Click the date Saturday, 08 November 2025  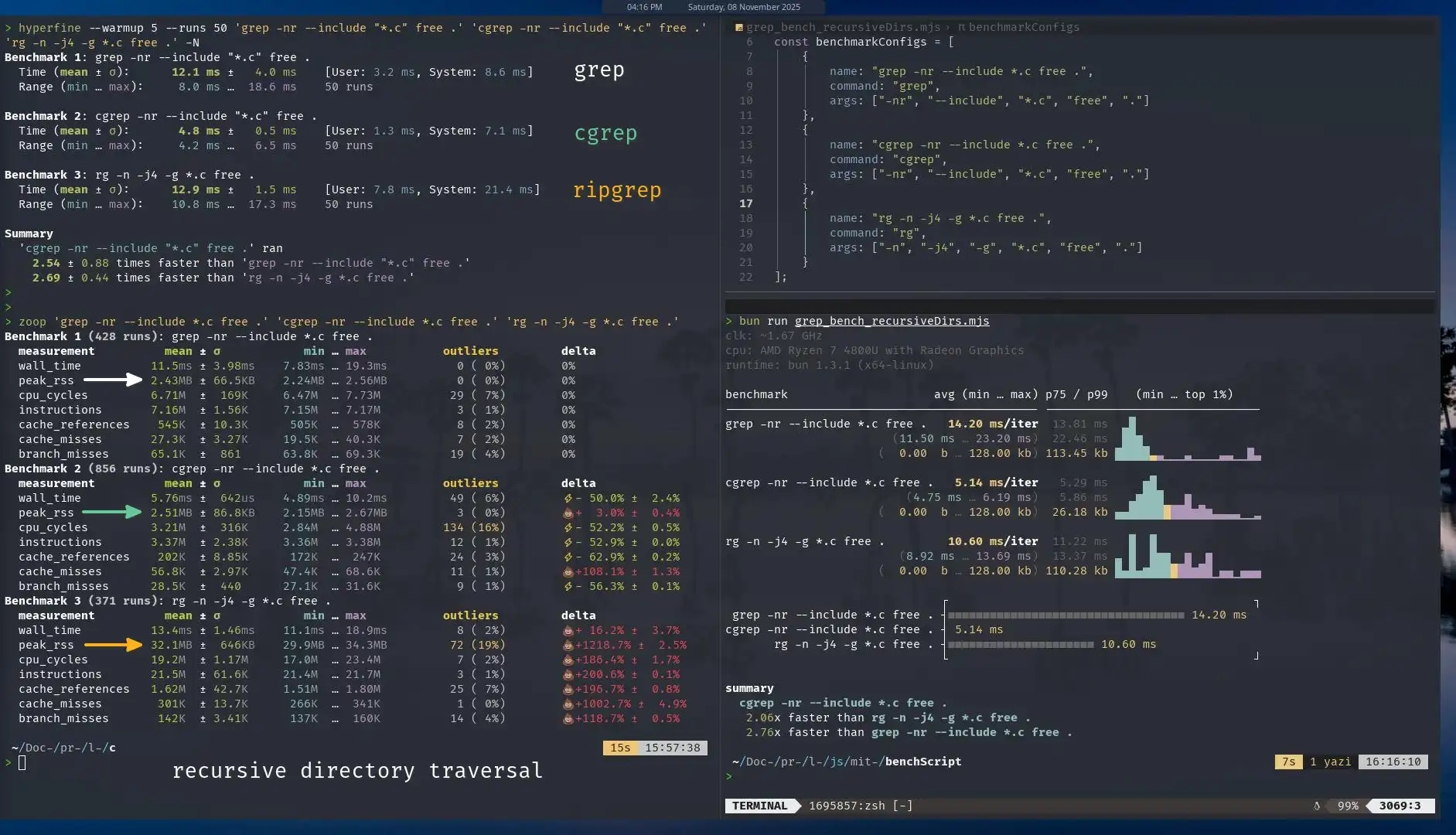click(744, 7)
